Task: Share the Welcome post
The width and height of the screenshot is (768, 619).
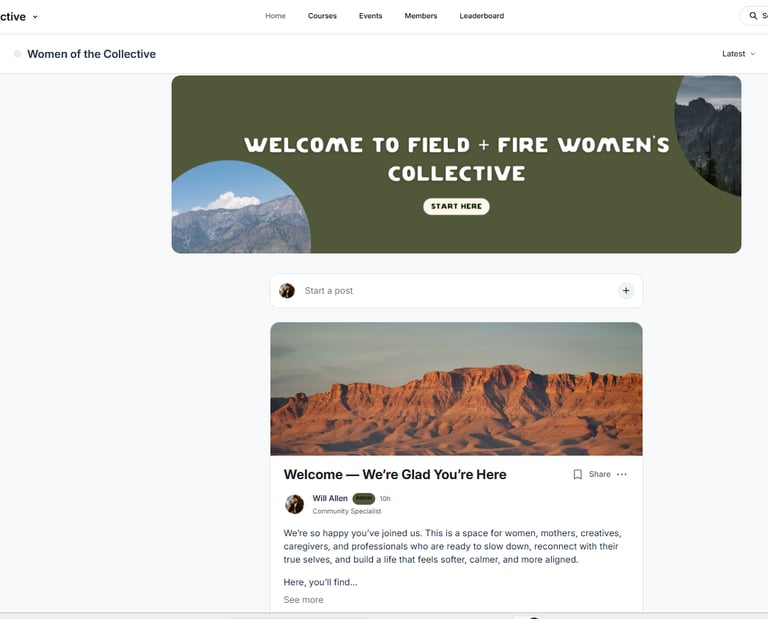Action: pyautogui.click(x=600, y=474)
